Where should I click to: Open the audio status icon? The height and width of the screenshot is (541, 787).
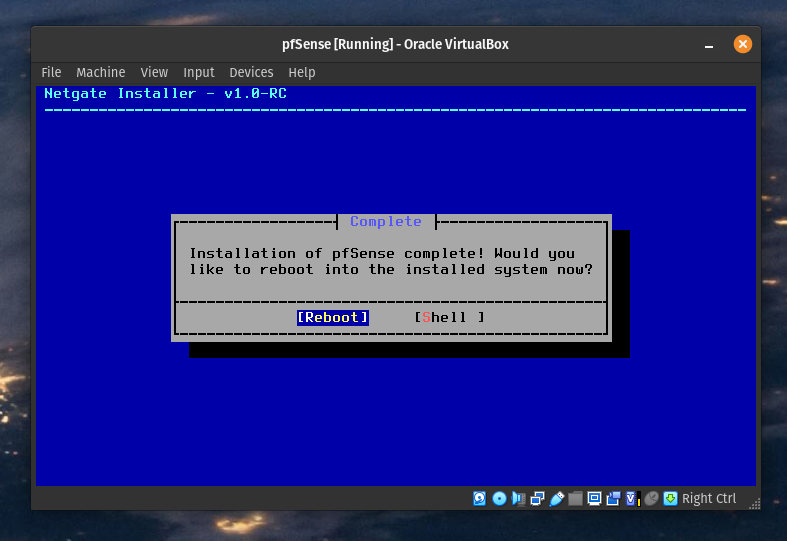pyautogui.click(x=518, y=498)
